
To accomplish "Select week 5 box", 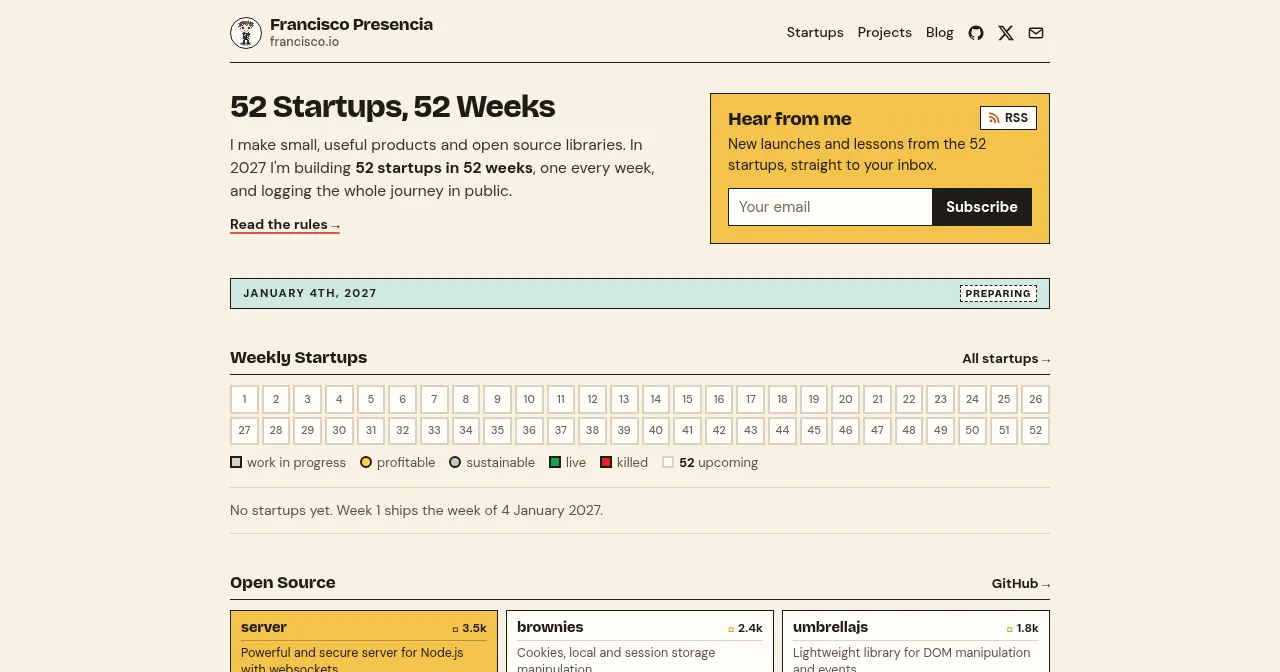I will [x=371, y=400].
